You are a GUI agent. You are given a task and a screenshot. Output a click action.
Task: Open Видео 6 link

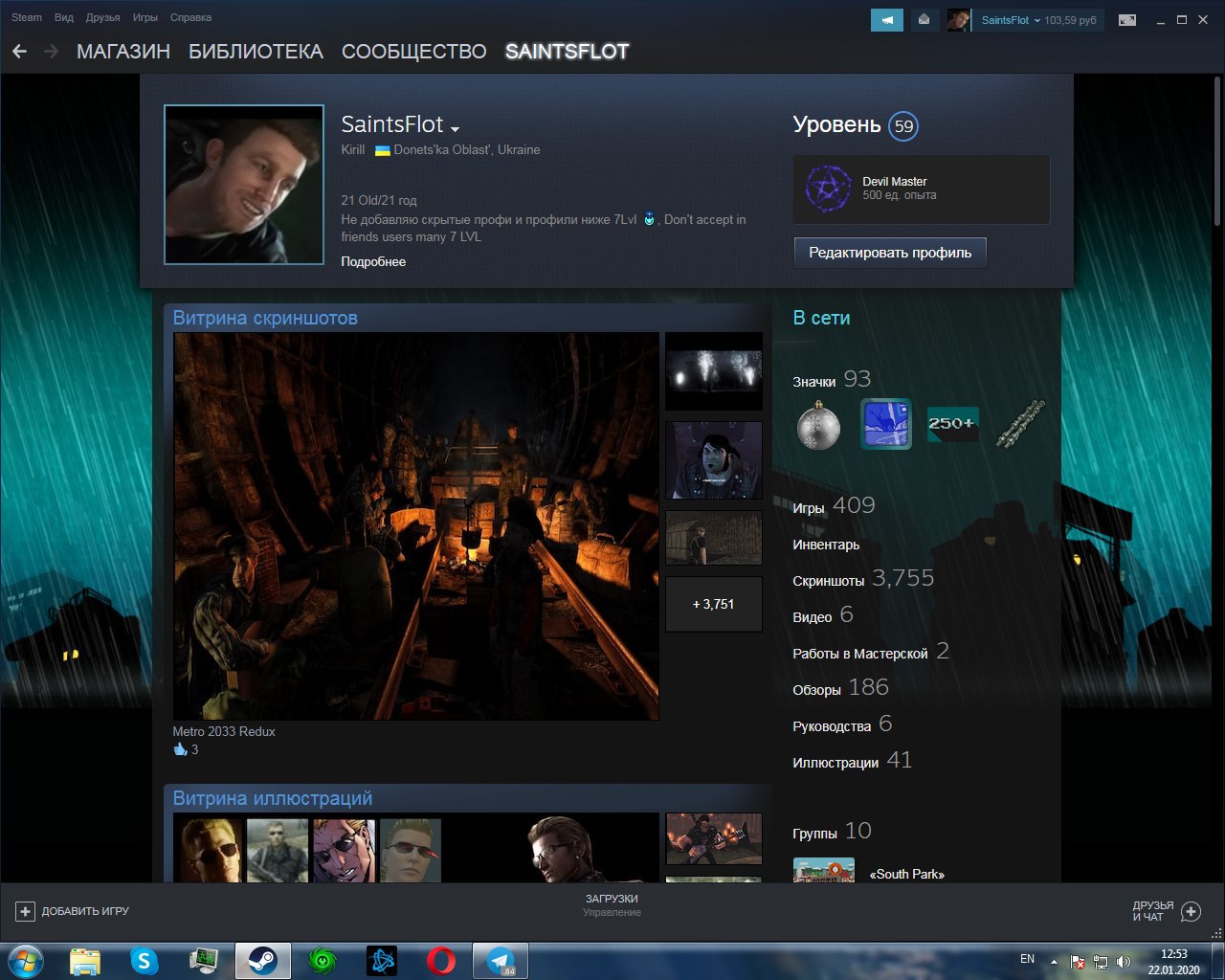click(823, 614)
